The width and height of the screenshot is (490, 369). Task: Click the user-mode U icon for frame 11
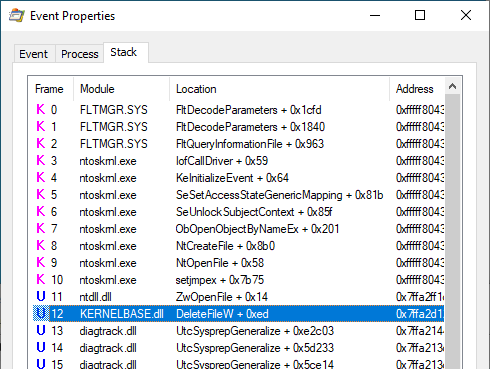[41, 296]
